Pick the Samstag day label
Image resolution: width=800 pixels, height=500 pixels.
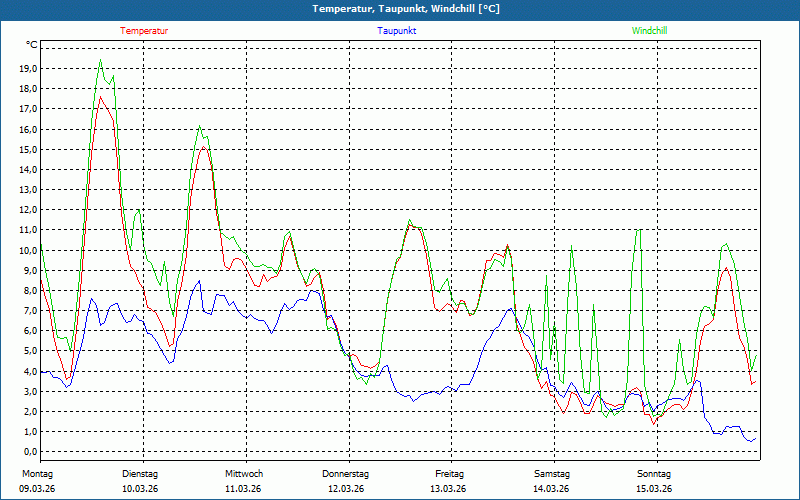(551, 474)
